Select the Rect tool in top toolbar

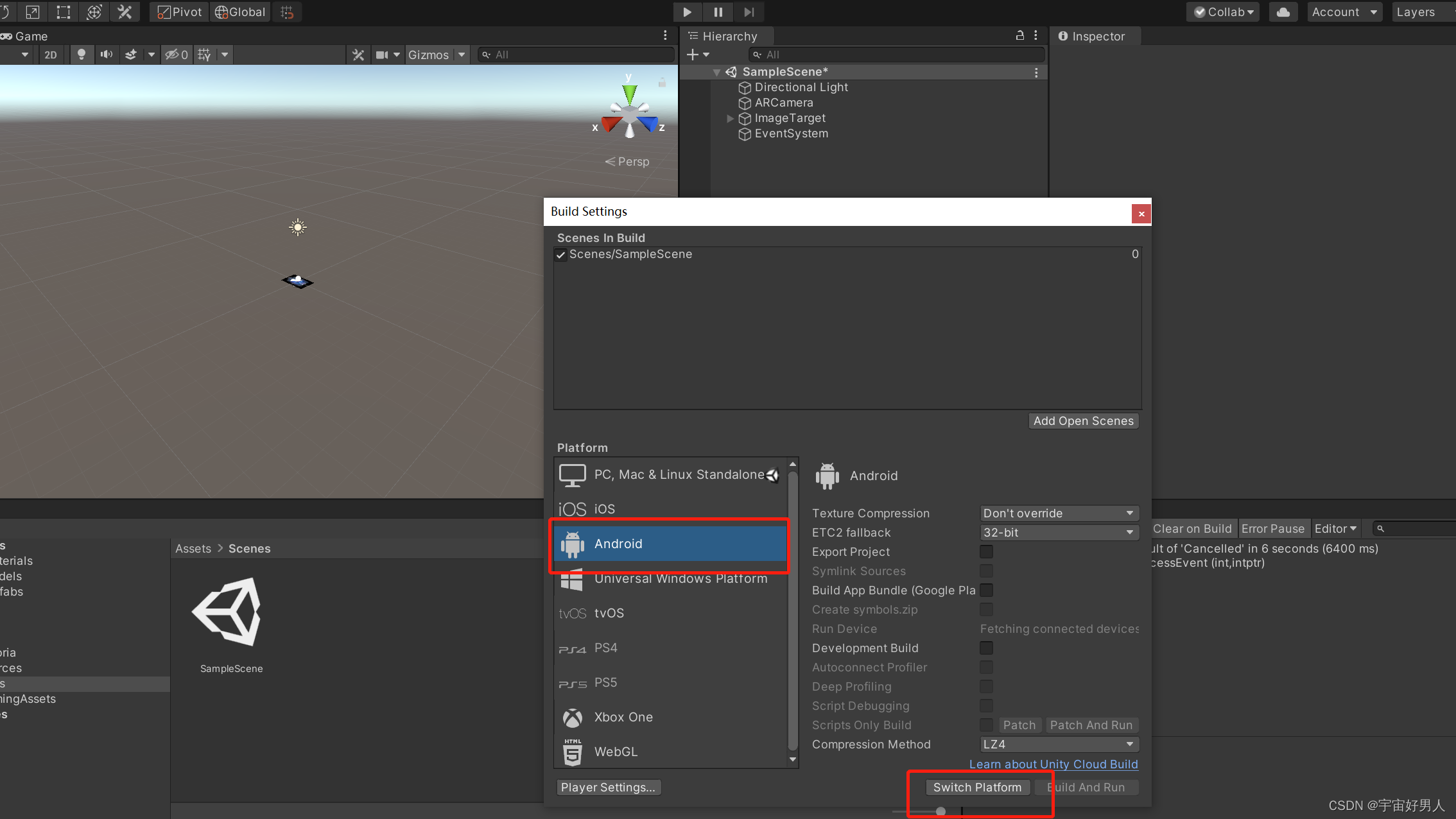(64, 12)
